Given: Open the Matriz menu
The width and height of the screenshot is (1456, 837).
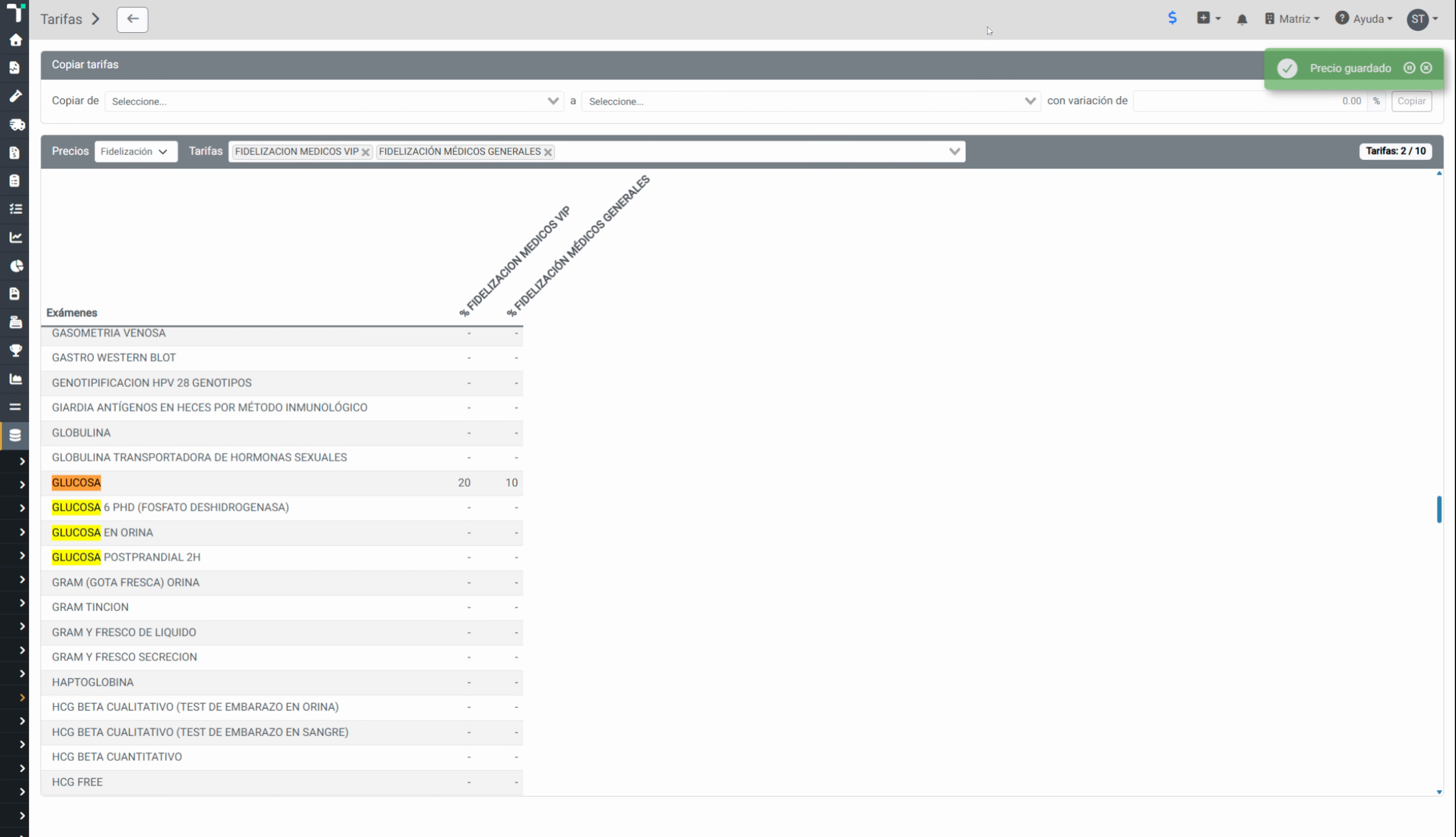Looking at the screenshot, I should tap(1292, 19).
